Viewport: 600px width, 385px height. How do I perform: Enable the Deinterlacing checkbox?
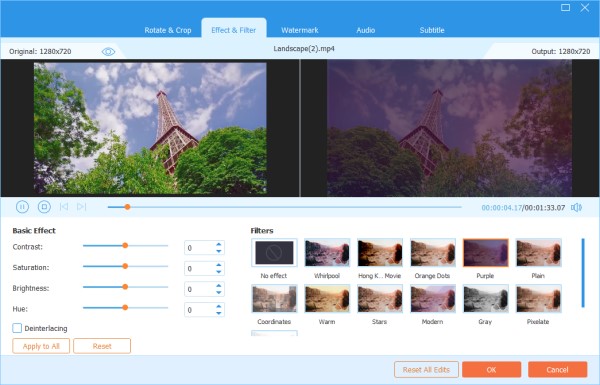click(17, 328)
